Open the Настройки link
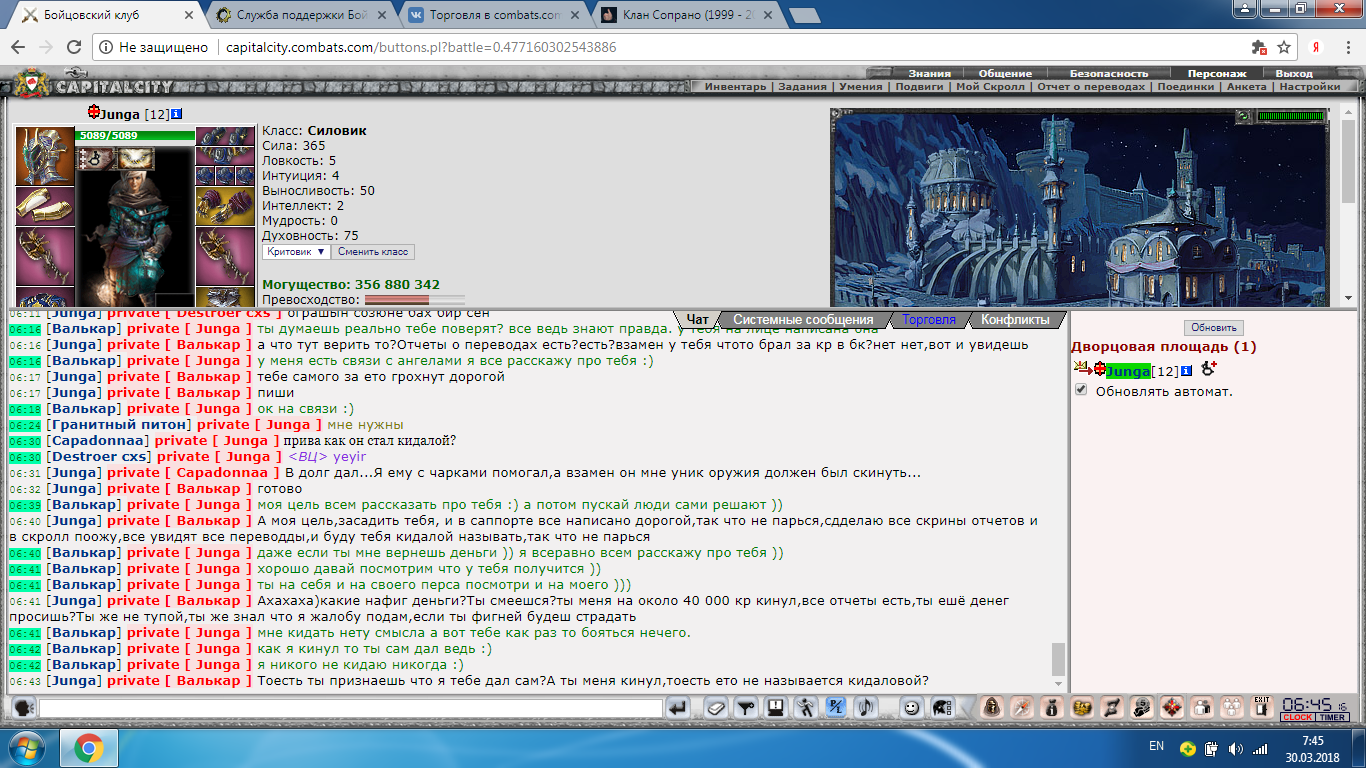The width and height of the screenshot is (1366, 768). click(x=1309, y=87)
